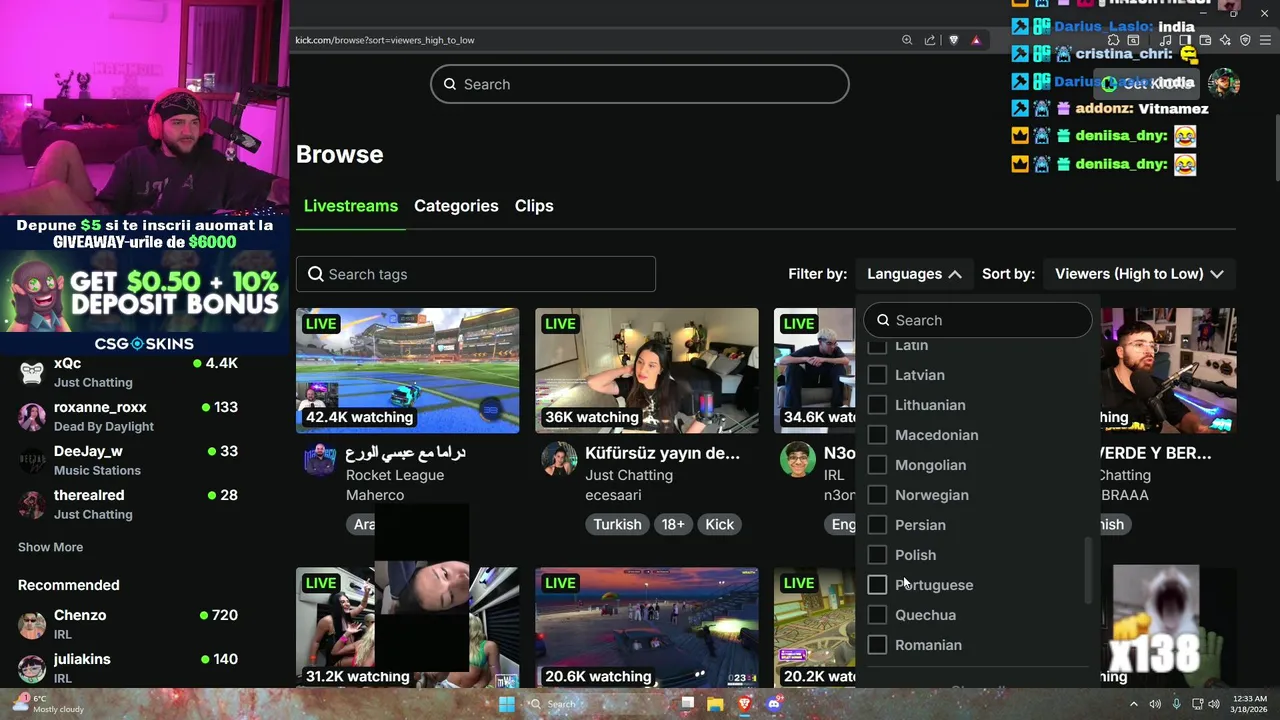
Task: Collapse the Languages filter dropdown
Action: [x=914, y=274]
